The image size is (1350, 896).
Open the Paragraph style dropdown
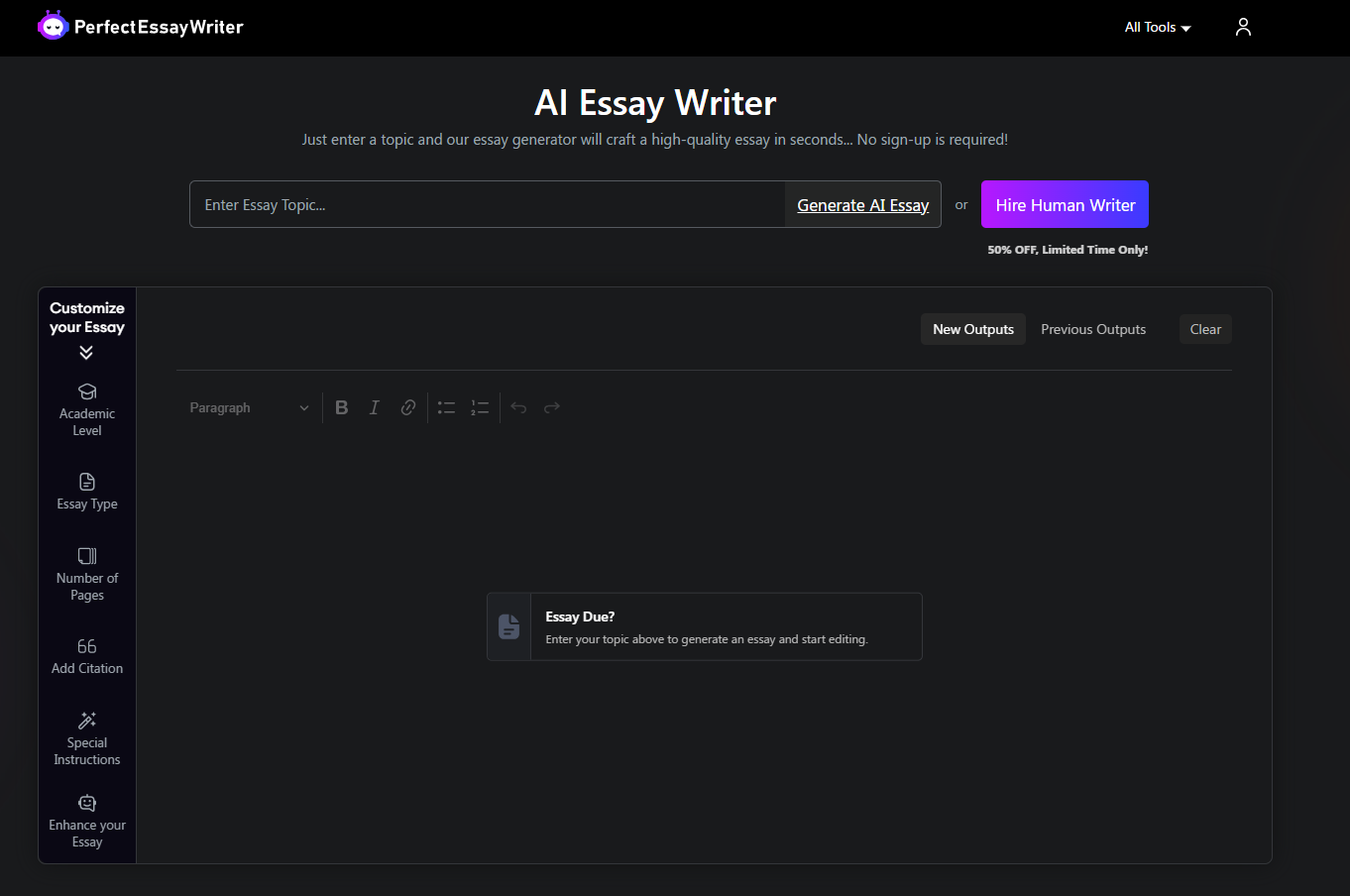point(248,407)
